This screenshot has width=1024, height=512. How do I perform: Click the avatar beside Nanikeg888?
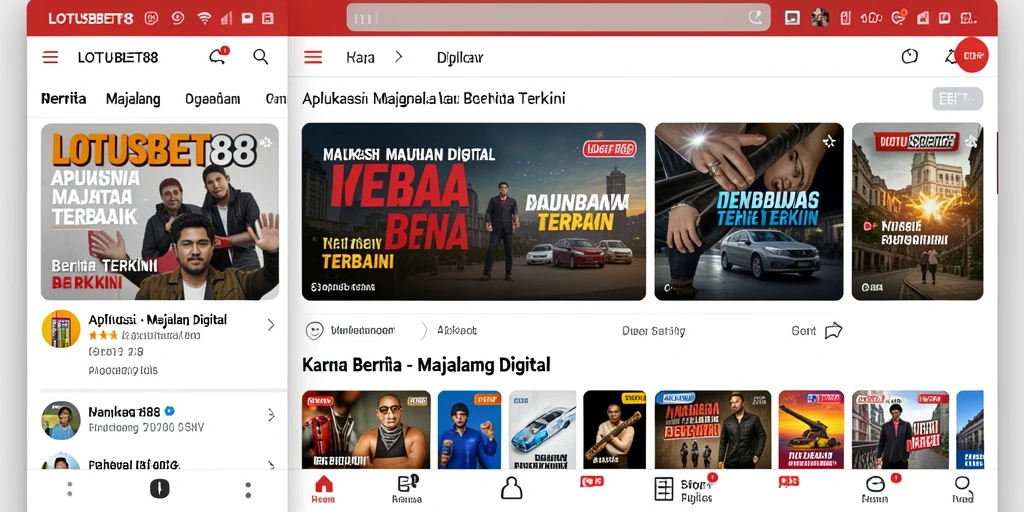coord(61,420)
